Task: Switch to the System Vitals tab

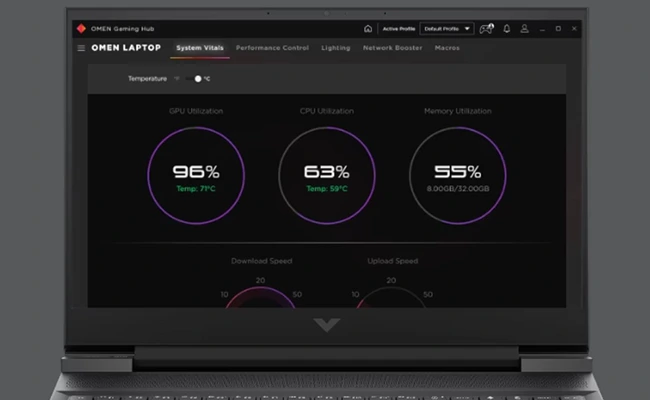Action: [200, 48]
